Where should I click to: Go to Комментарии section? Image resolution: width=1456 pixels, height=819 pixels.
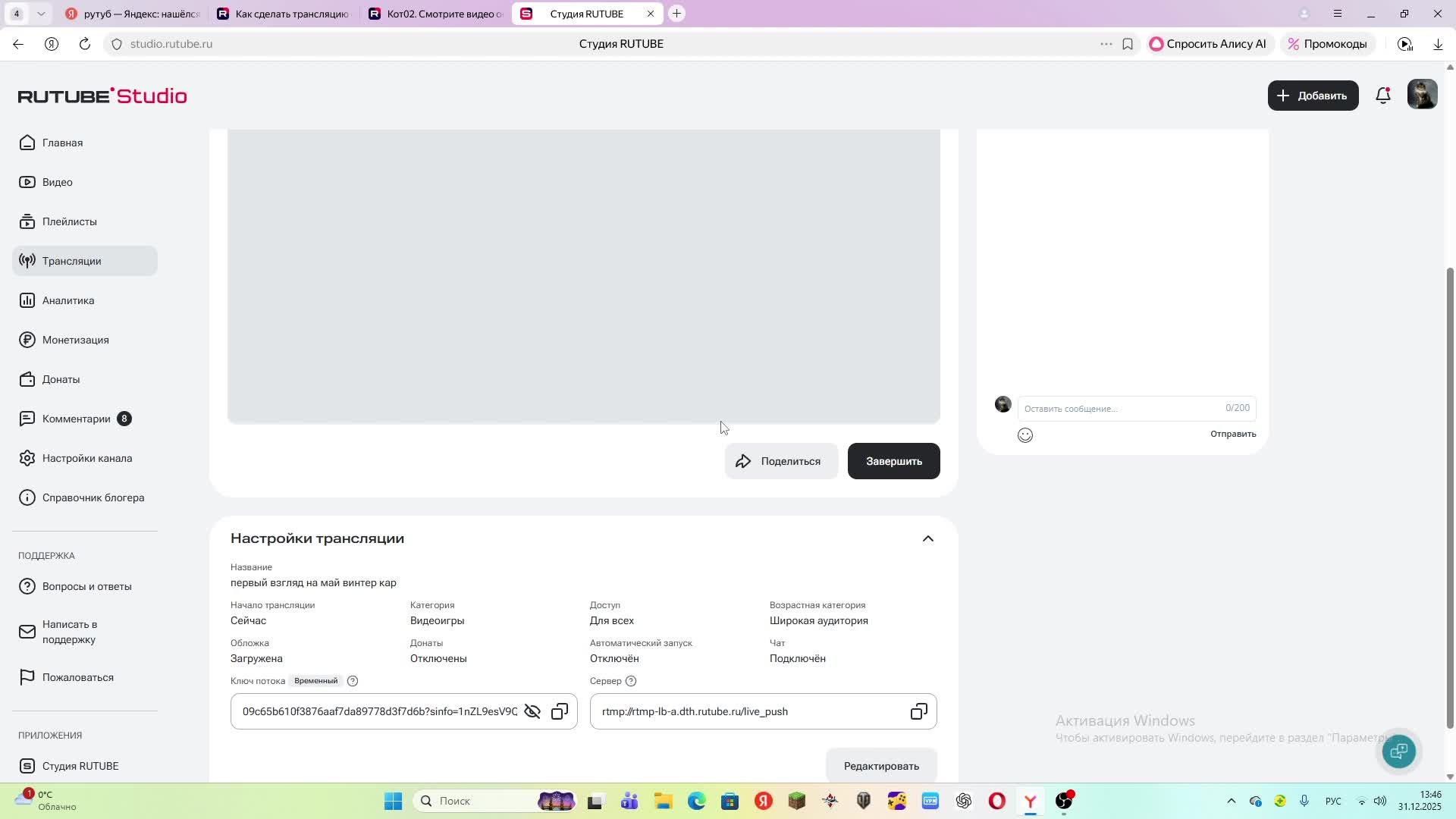pos(76,419)
